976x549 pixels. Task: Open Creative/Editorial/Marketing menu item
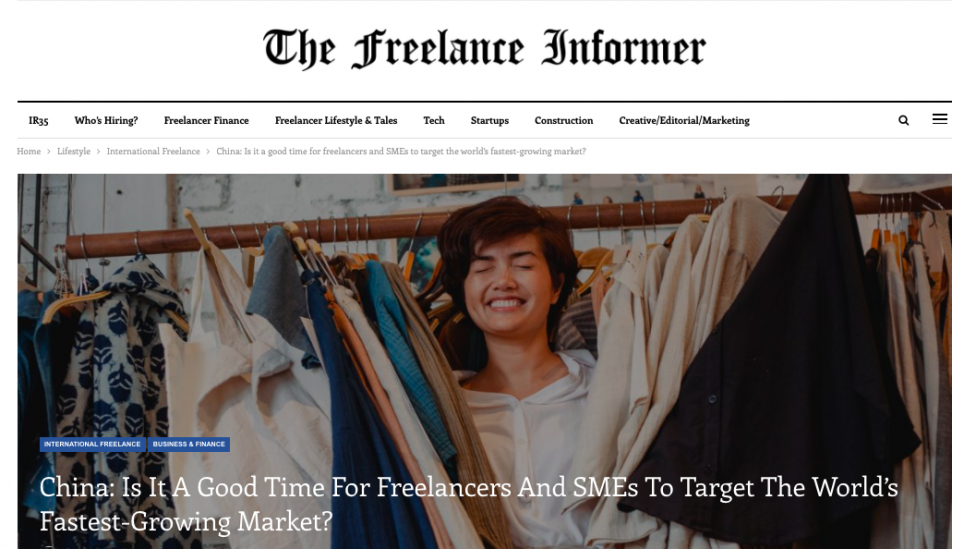click(x=684, y=121)
